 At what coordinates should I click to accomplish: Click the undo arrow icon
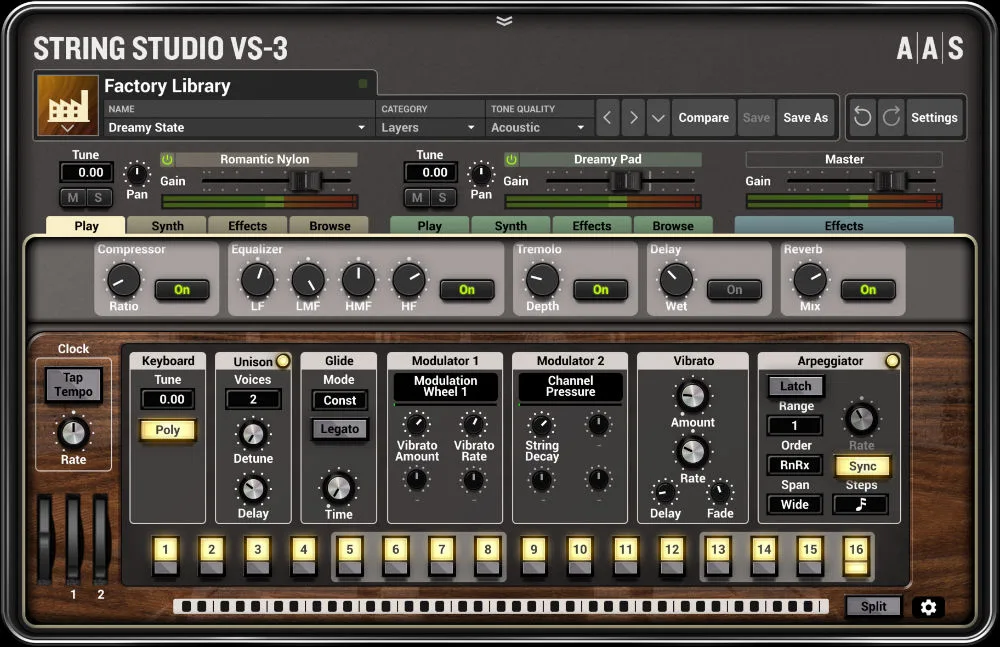pyautogui.click(x=862, y=117)
